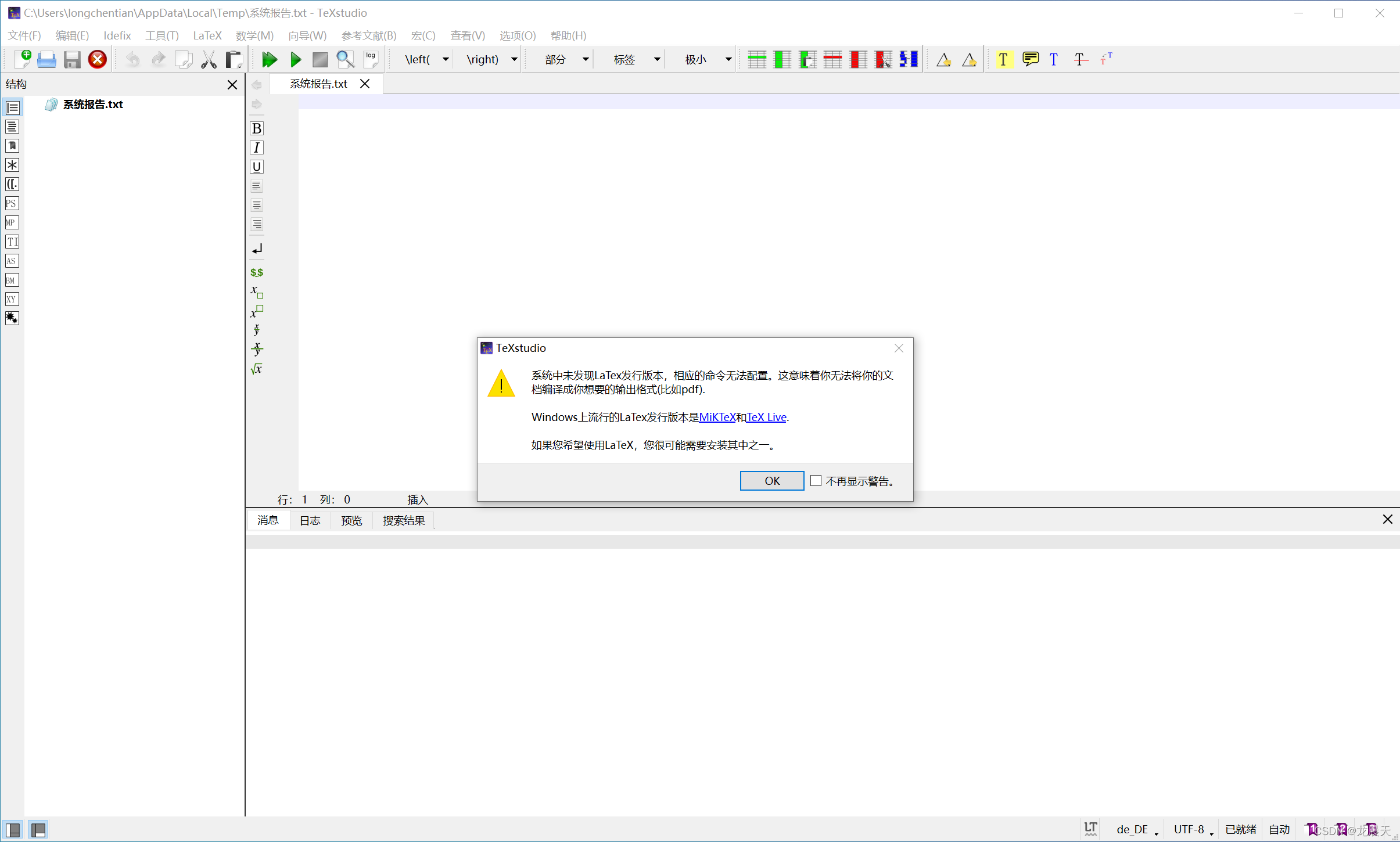
Task: Select 系统报告.txt in structure tree
Action: pos(93,105)
